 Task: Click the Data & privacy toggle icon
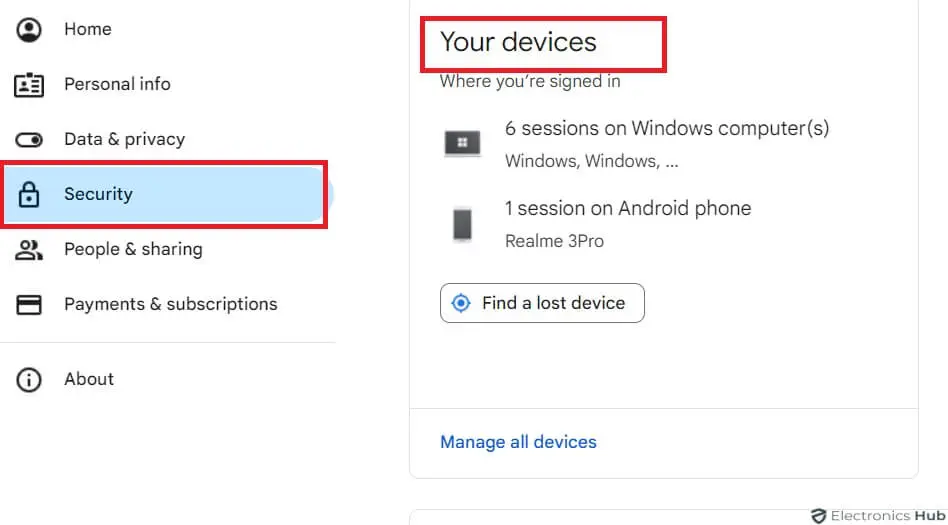29,140
